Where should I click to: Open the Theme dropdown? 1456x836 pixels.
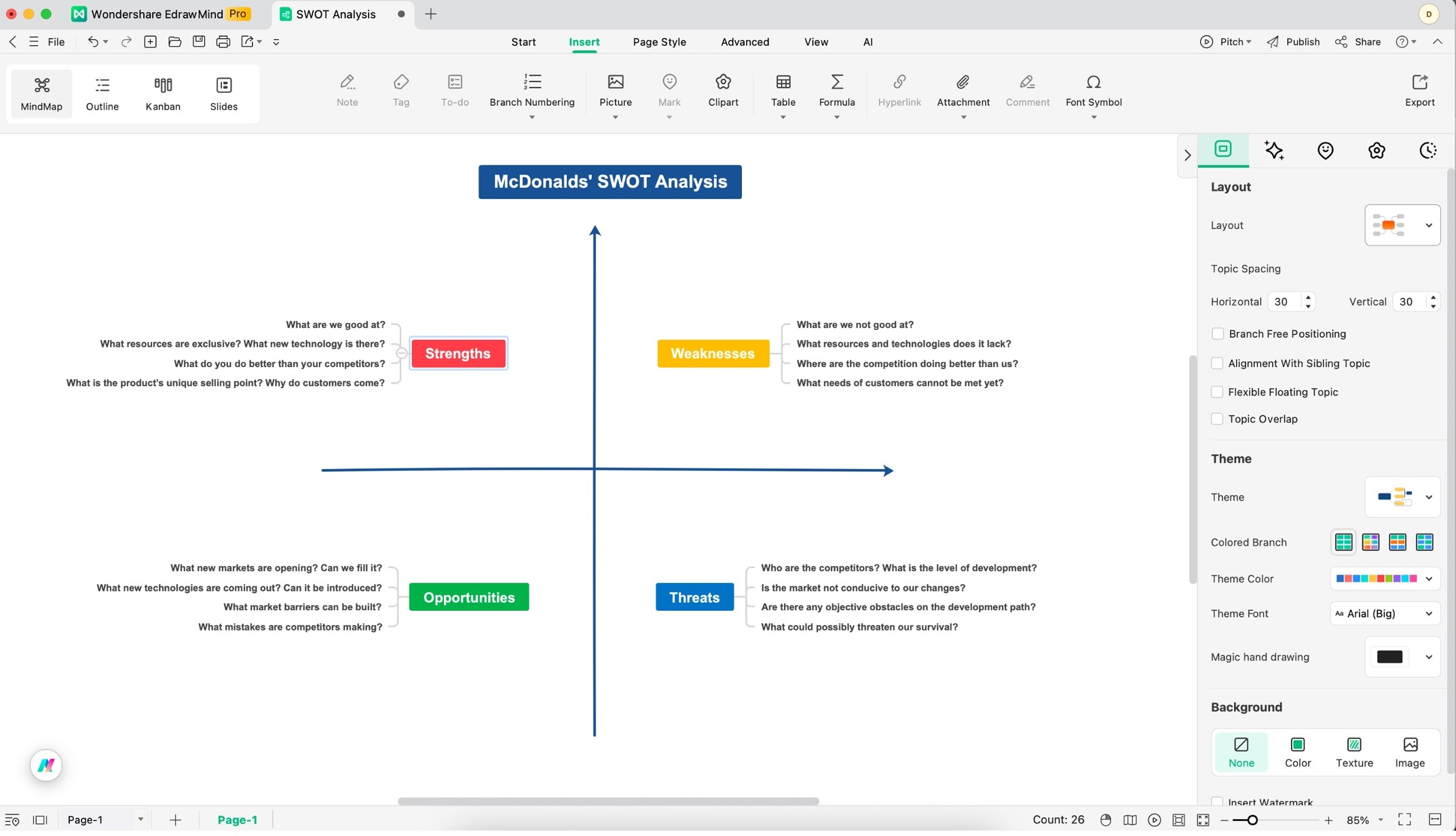coord(1402,497)
